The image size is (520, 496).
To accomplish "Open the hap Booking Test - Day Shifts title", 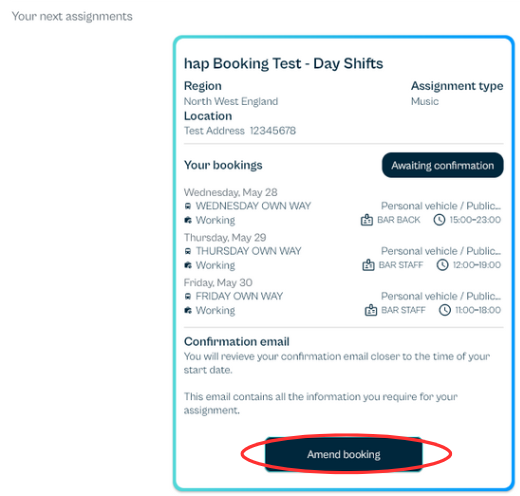I will [x=283, y=63].
